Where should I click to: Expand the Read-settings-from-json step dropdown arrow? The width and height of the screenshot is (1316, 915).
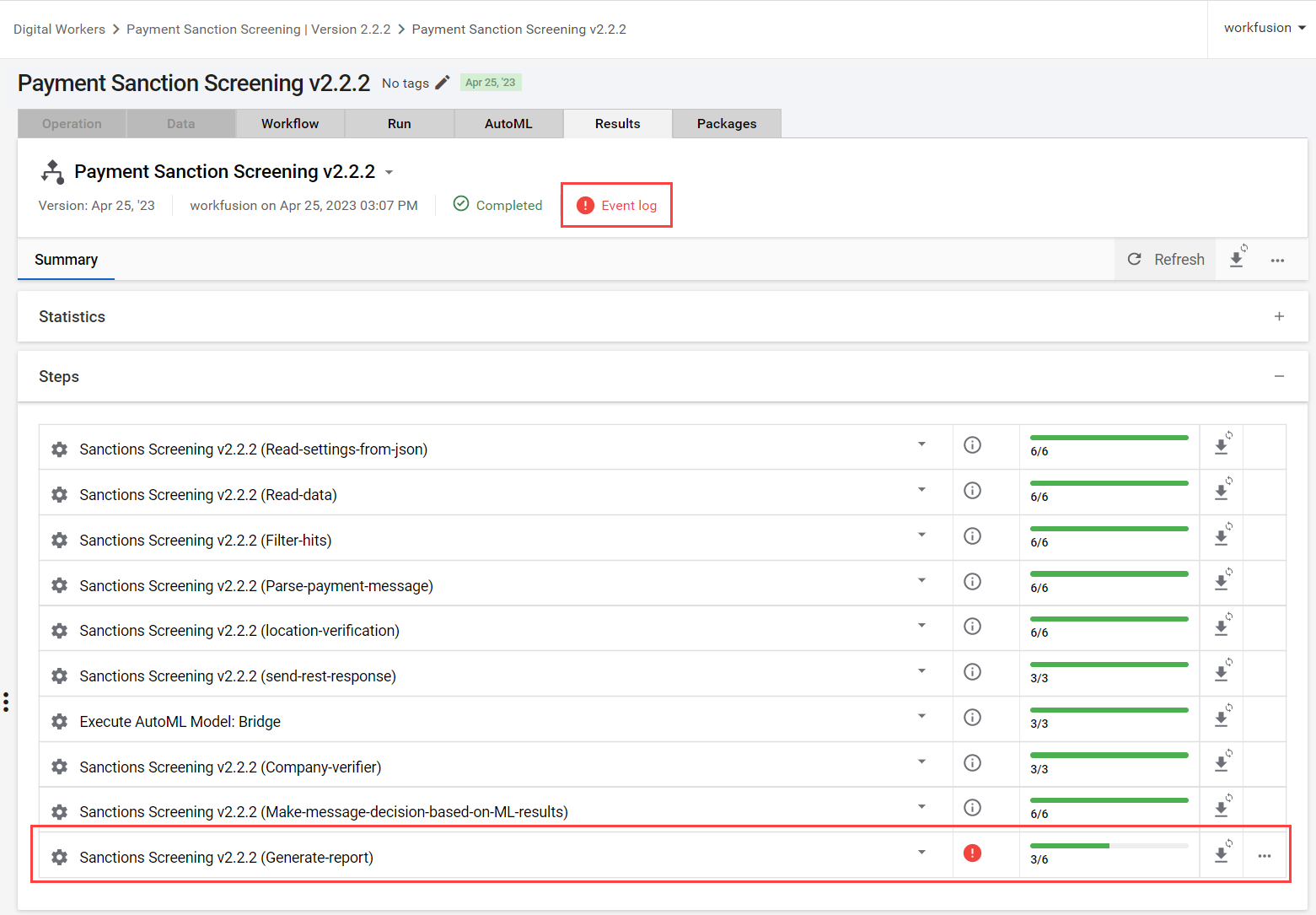[921, 444]
